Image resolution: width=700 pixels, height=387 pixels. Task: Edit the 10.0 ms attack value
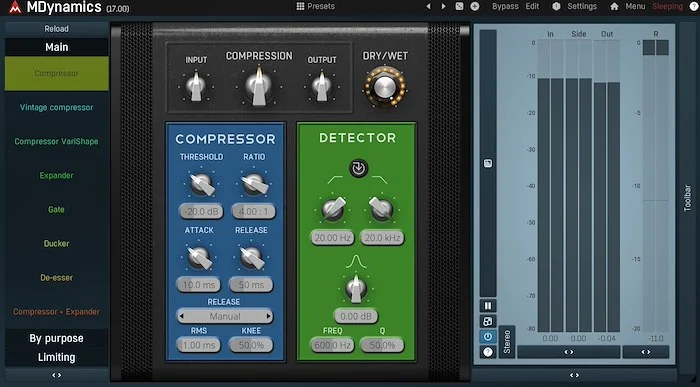pos(199,285)
